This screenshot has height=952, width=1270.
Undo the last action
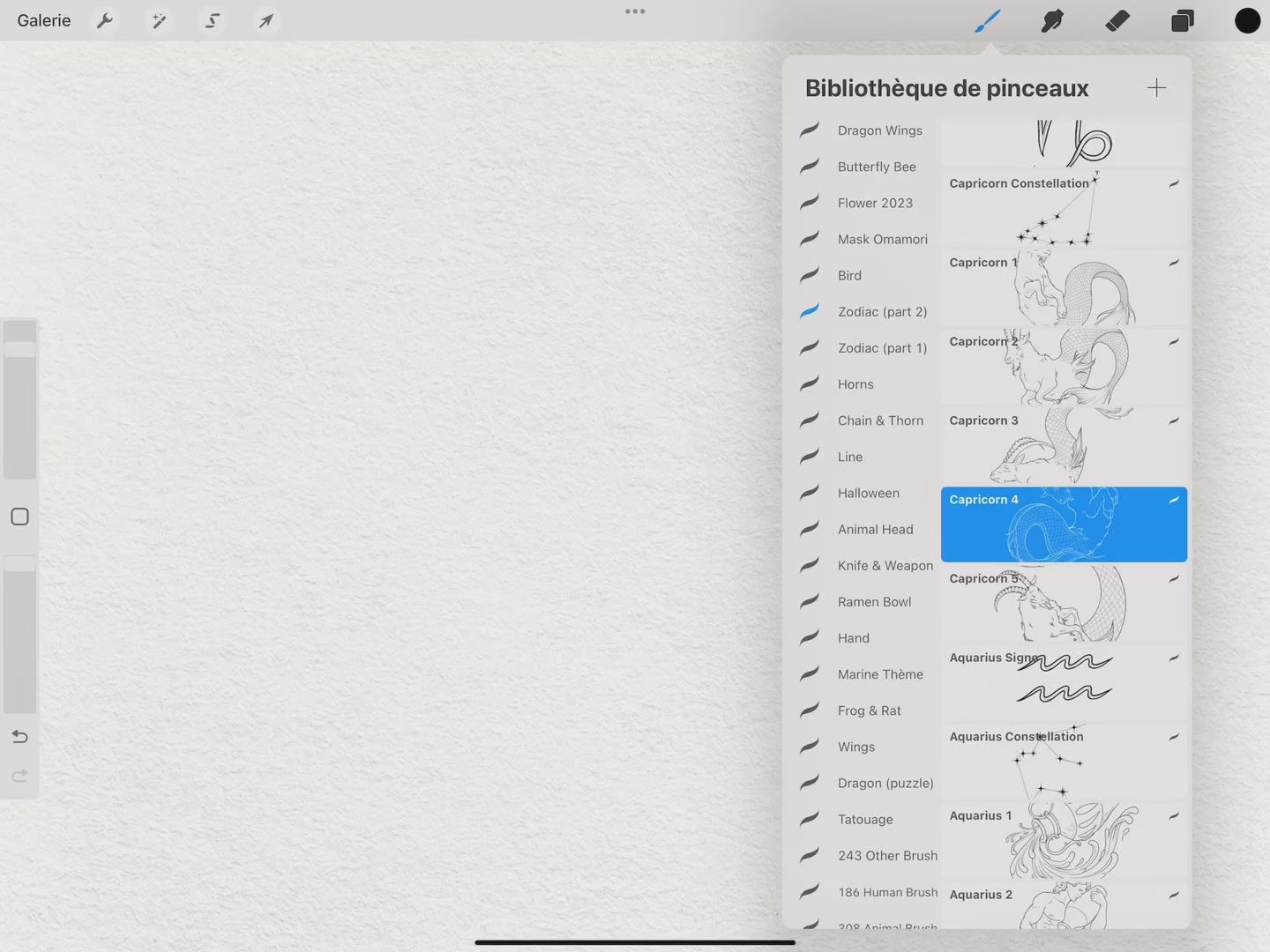pos(19,737)
